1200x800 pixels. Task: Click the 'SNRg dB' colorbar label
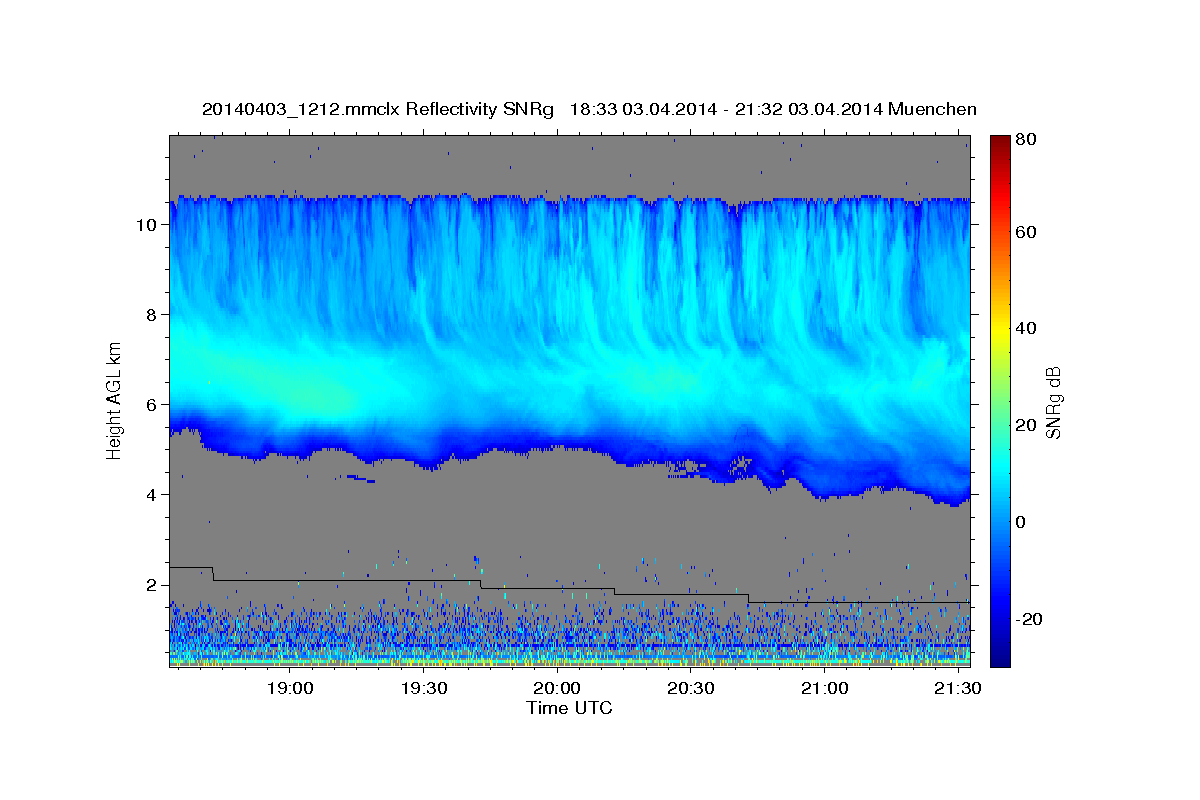pos(1053,402)
